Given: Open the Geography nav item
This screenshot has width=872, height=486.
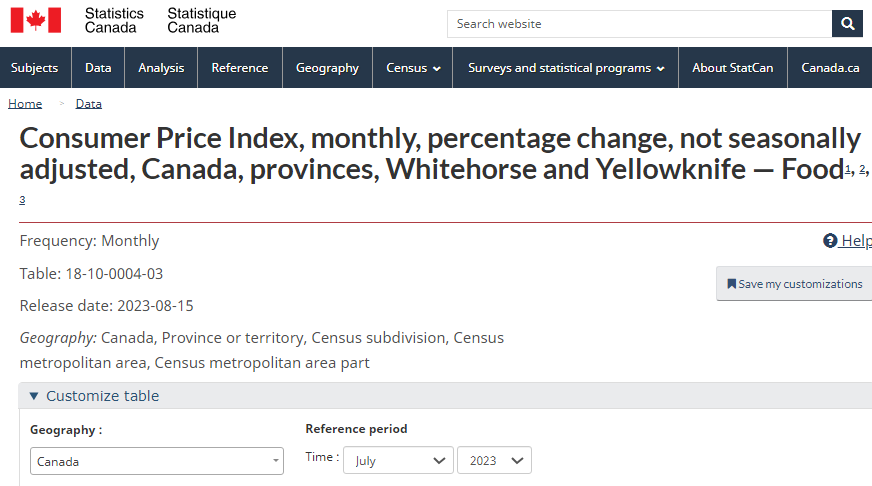Looking at the screenshot, I should point(328,68).
